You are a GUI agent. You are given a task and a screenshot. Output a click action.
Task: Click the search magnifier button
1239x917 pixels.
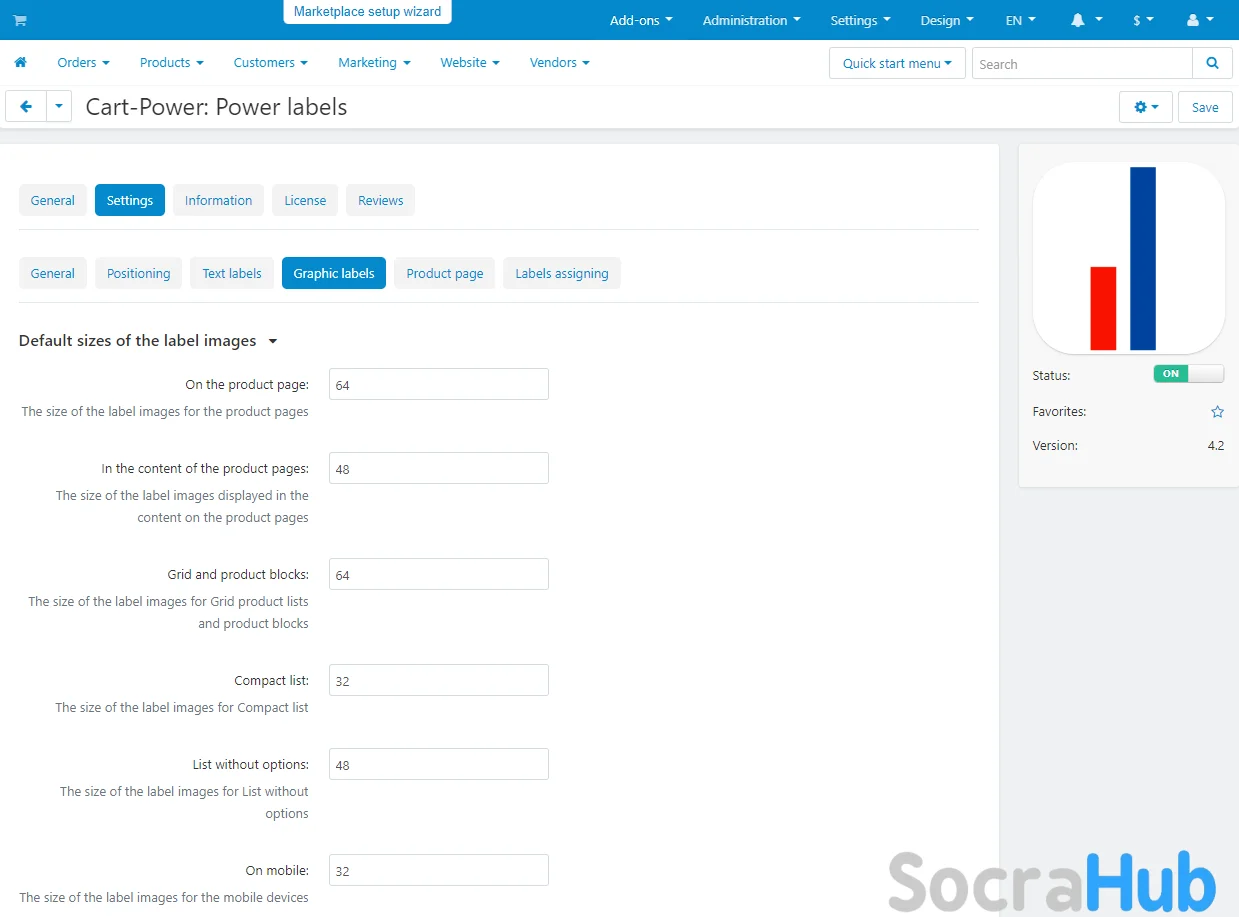[1212, 64]
